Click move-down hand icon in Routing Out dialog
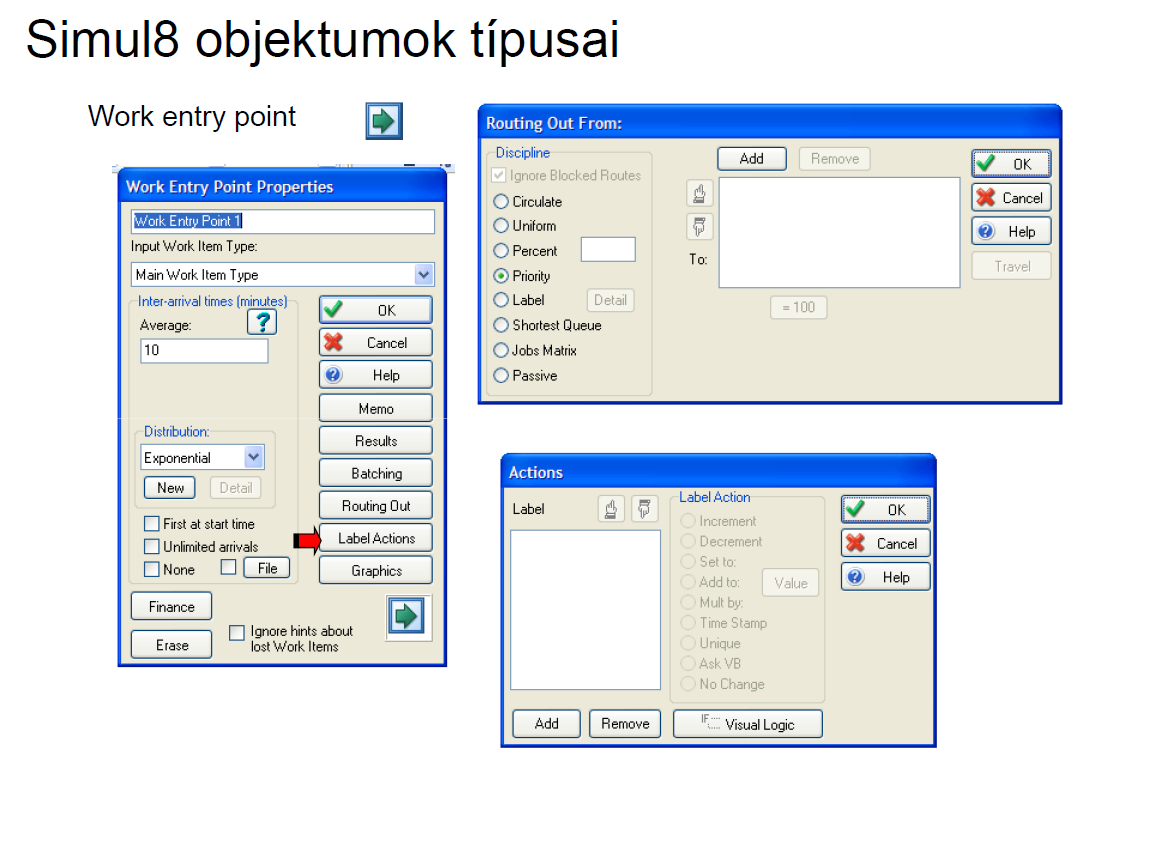The height and width of the screenshot is (843, 1161). click(x=699, y=226)
